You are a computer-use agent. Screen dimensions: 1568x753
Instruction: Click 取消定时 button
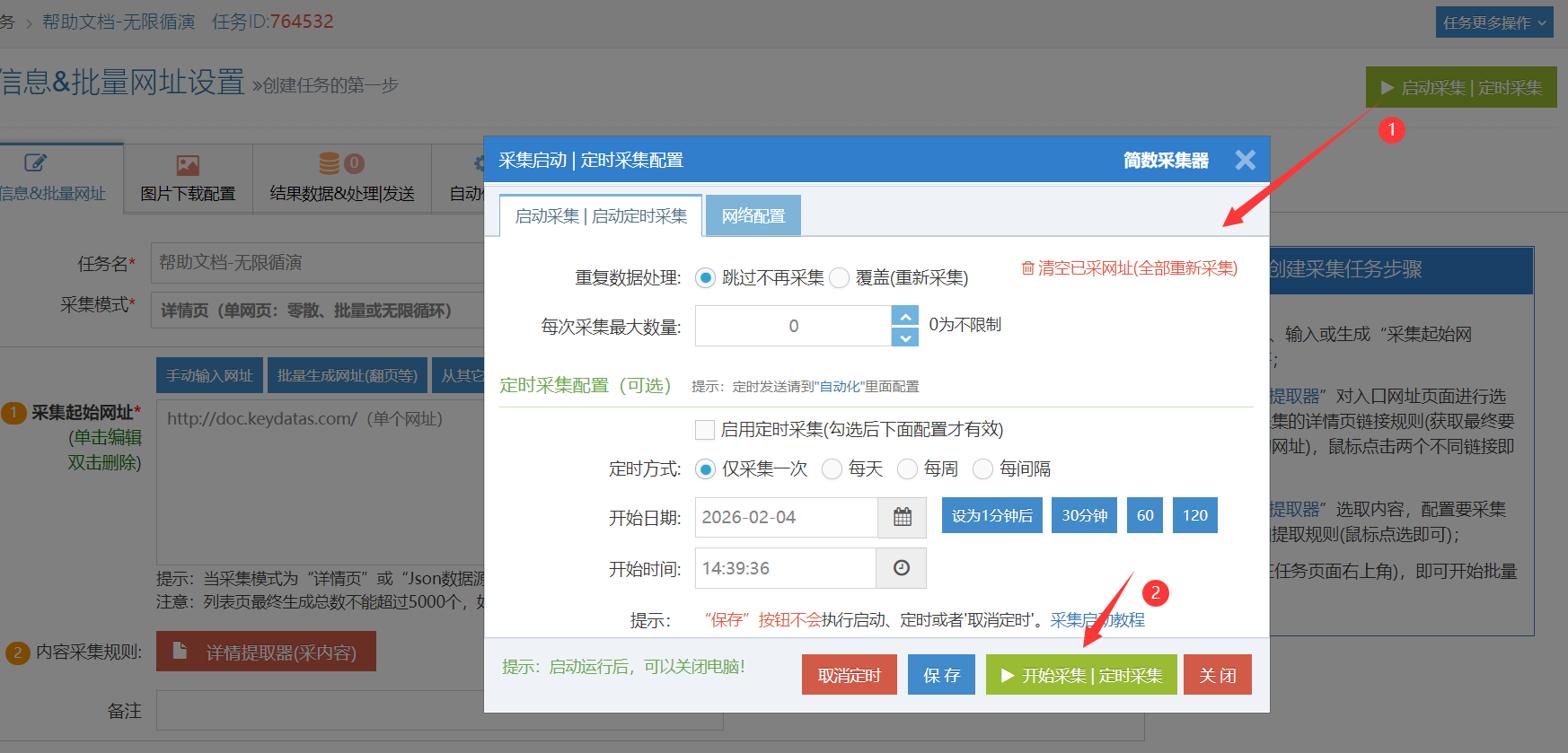850,675
